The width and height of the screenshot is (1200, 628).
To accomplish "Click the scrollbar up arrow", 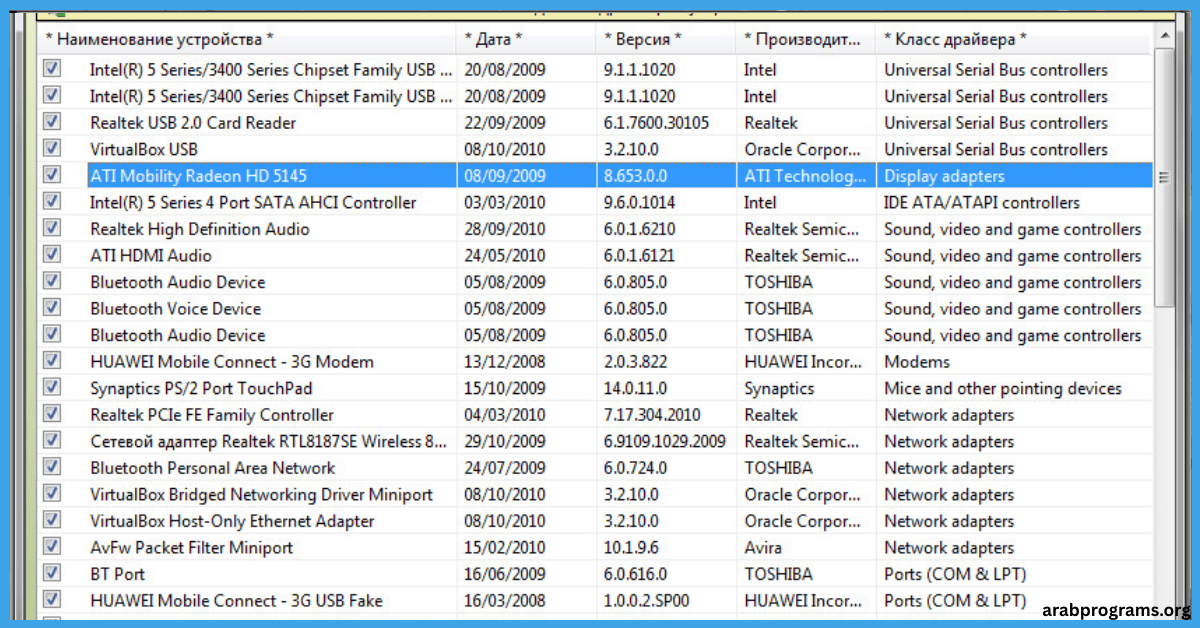I will (x=1163, y=36).
